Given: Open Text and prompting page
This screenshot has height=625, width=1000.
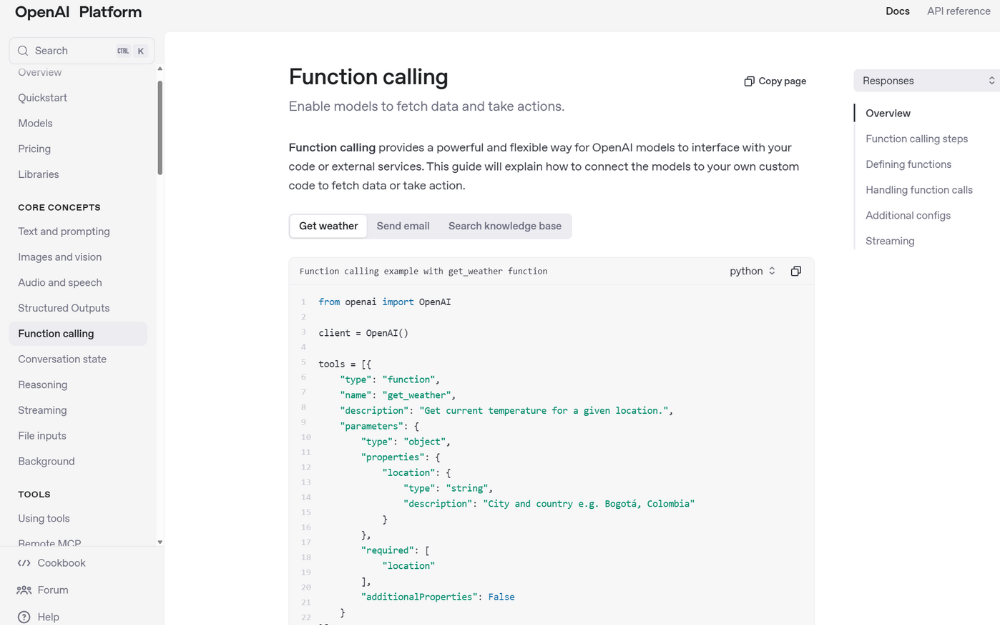Looking at the screenshot, I should coord(64,232).
